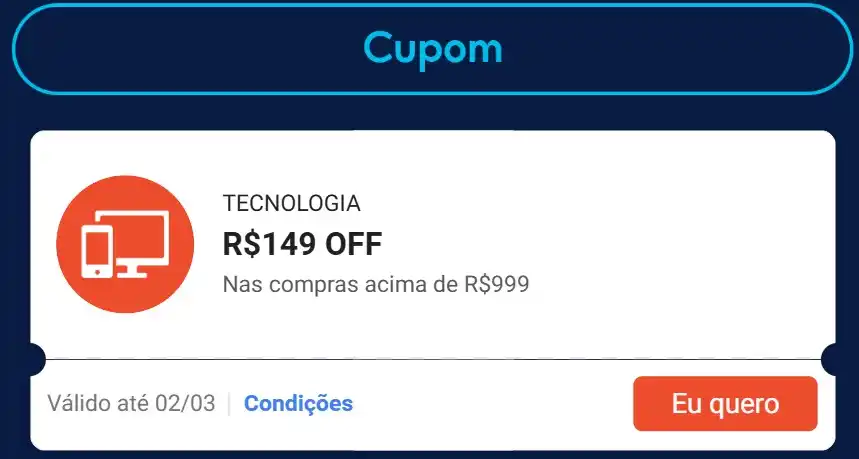859x459 pixels.
Task: Click the word Cupom in the header
Action: click(x=433, y=48)
